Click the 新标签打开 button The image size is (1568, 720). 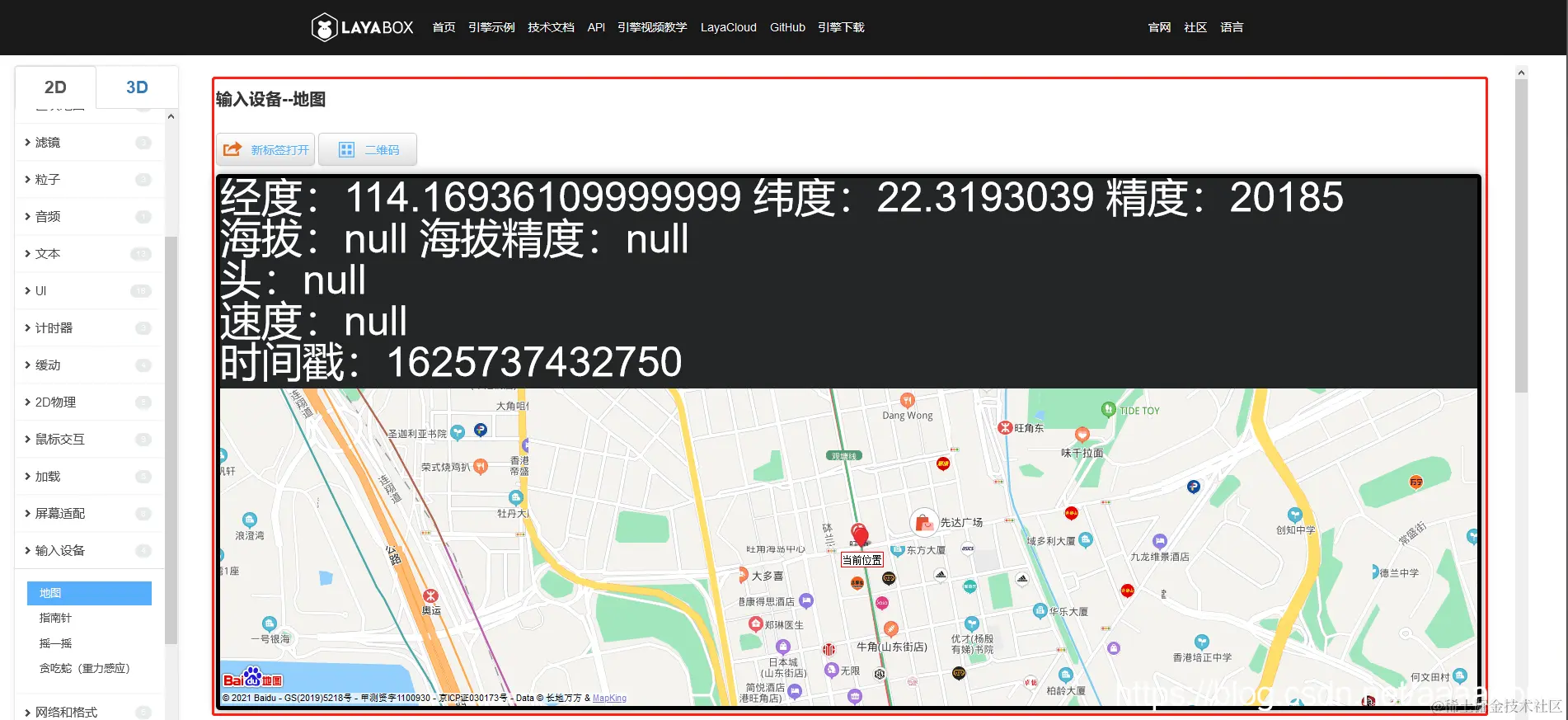point(265,149)
